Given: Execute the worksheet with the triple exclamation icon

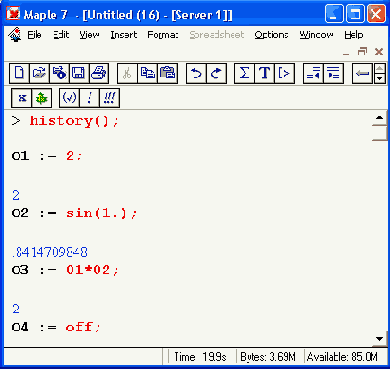Looking at the screenshot, I should pyautogui.click(x=109, y=98).
